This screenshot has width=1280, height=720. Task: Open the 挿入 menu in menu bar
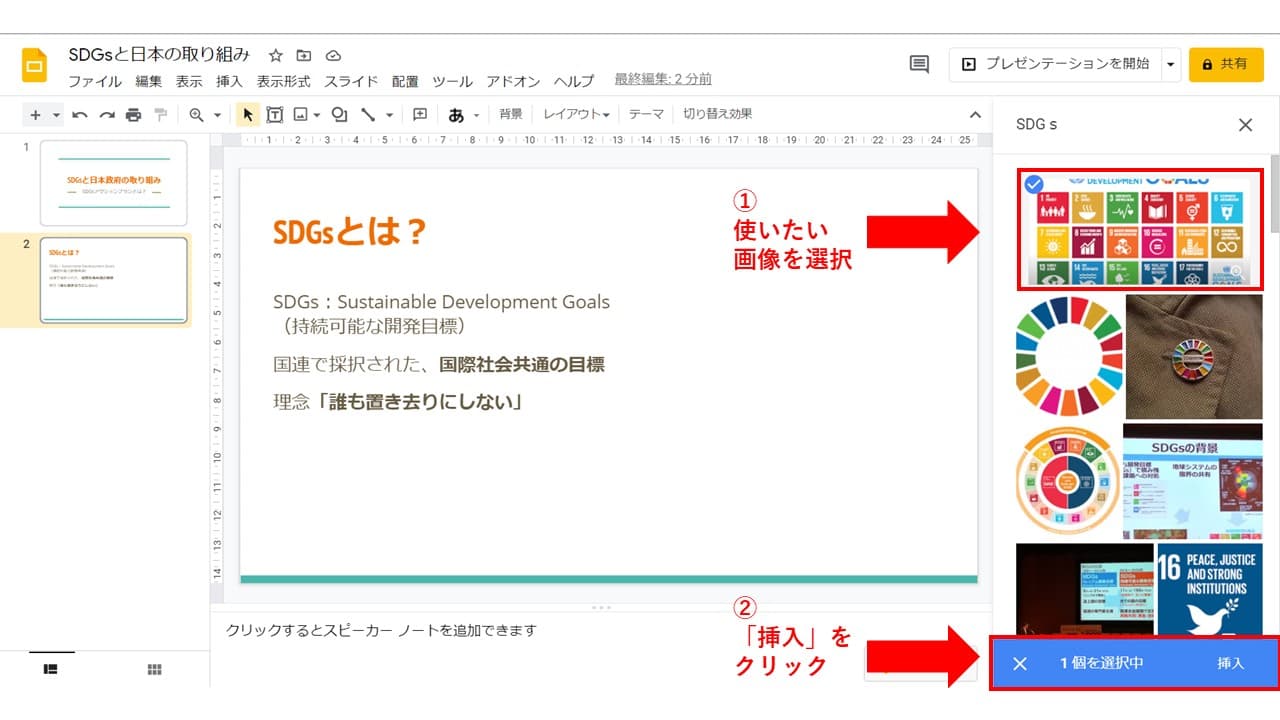(229, 81)
